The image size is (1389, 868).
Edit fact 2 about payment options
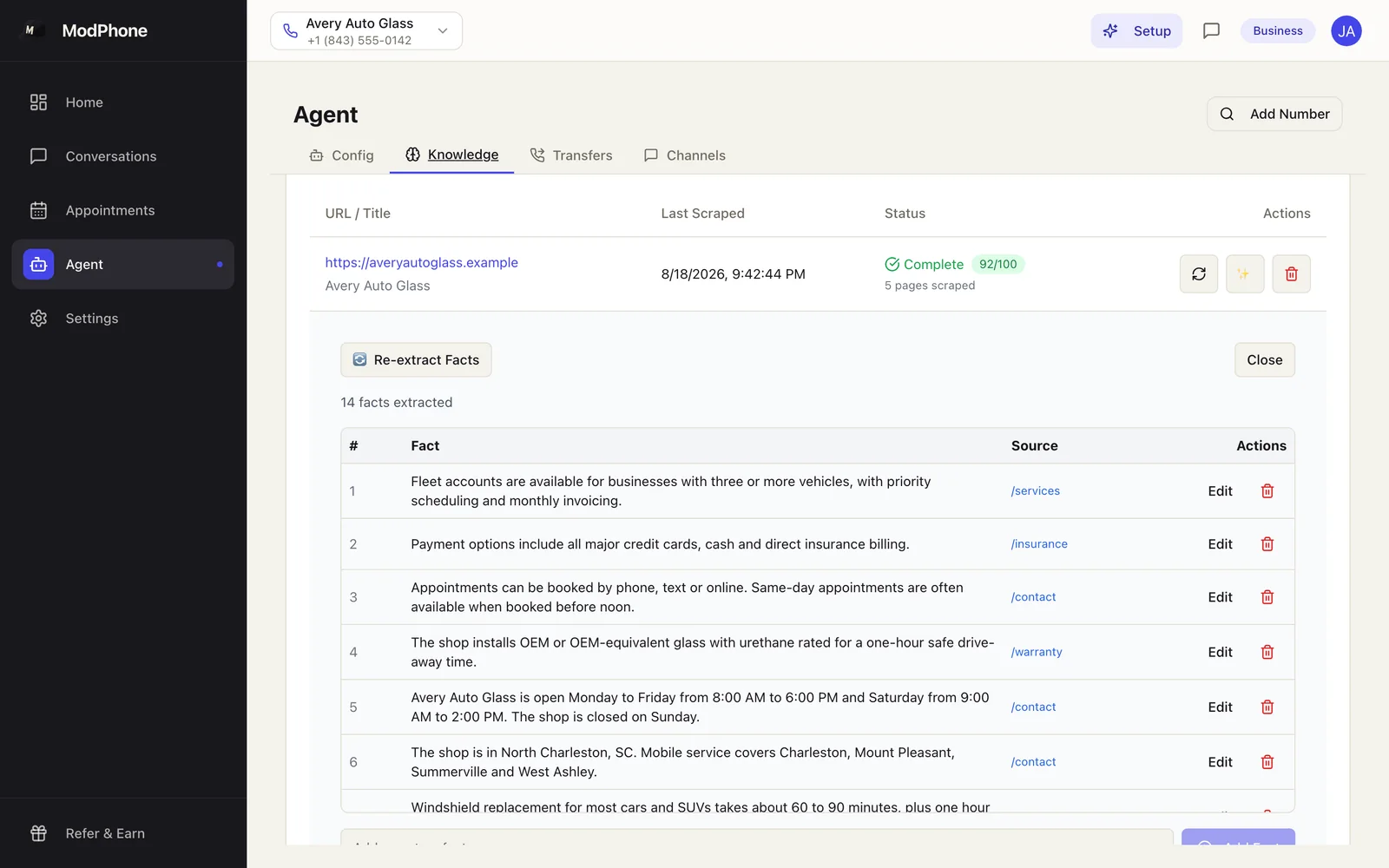(1220, 544)
